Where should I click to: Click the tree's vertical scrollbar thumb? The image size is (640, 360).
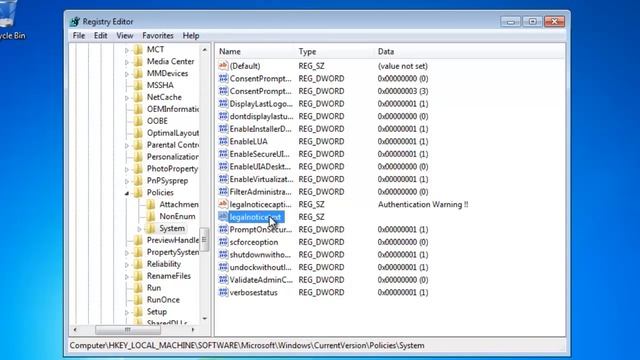tap(204, 239)
